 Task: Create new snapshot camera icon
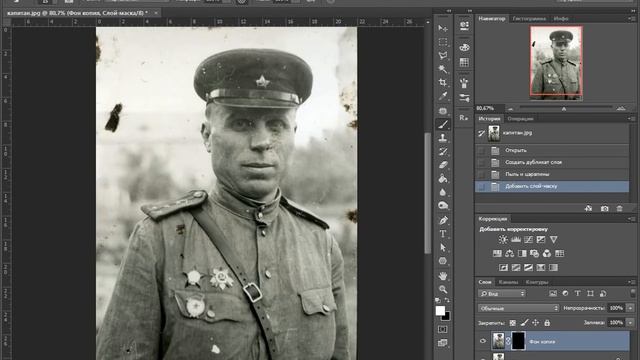604,208
